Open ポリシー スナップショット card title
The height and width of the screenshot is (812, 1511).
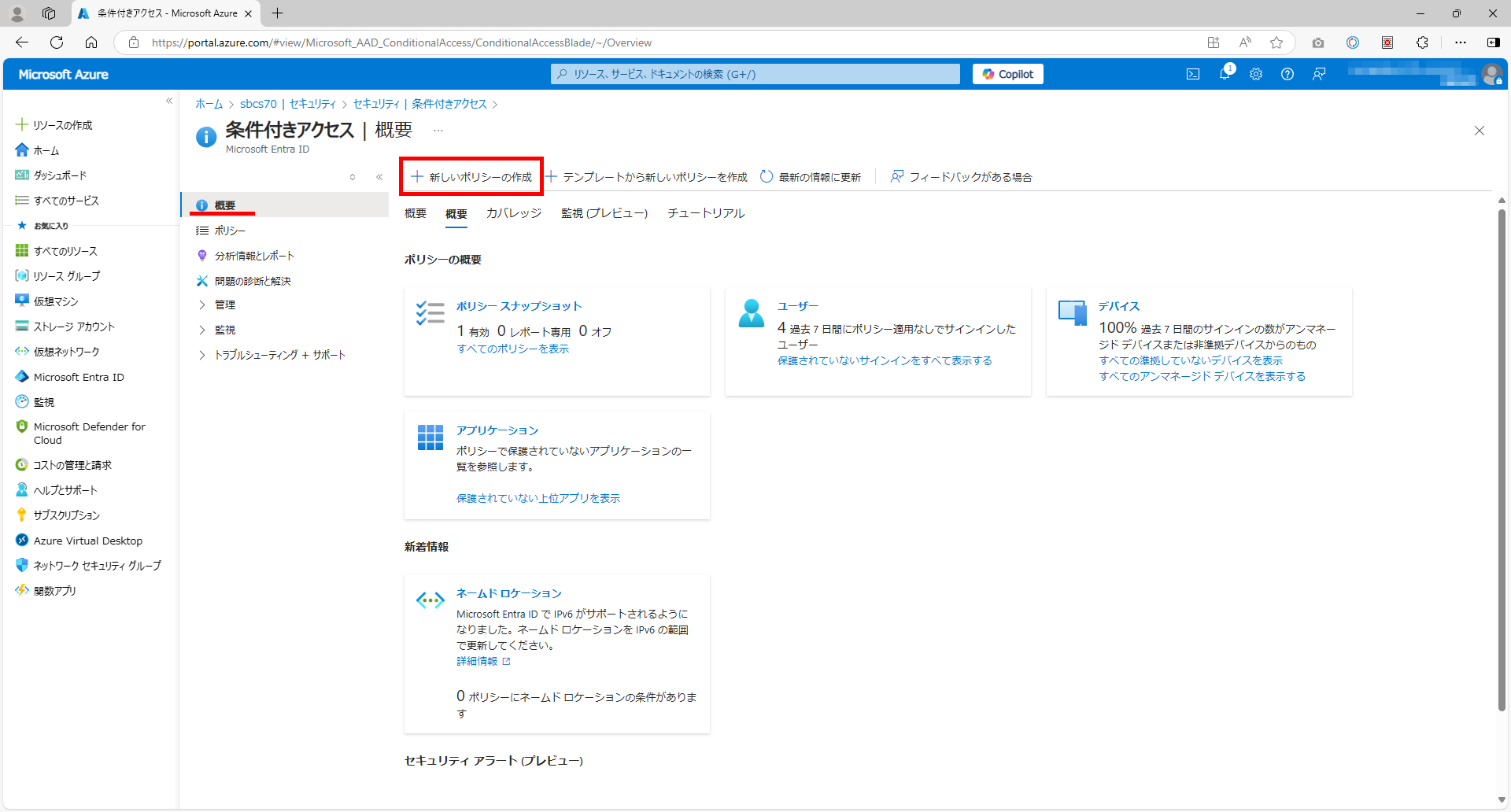click(x=519, y=306)
